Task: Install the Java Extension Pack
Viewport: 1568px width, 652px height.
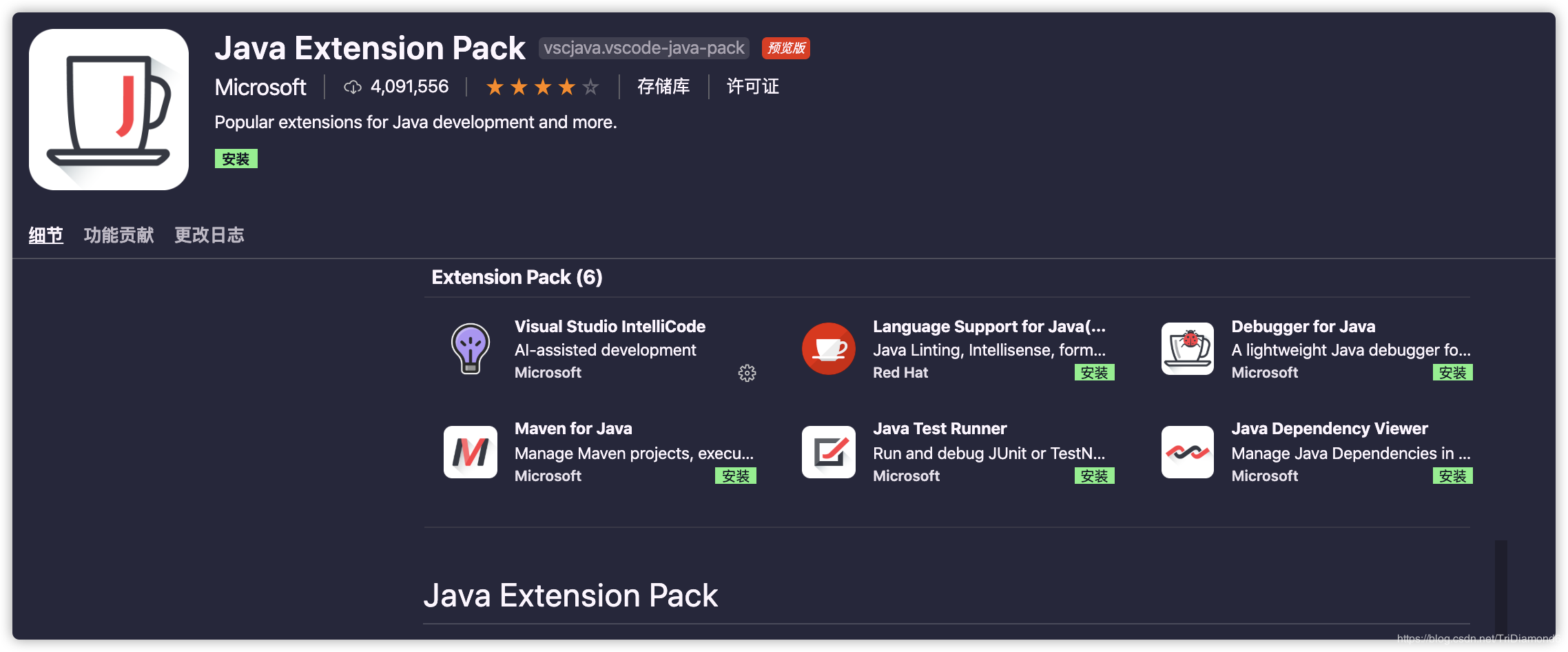Action: (236, 159)
